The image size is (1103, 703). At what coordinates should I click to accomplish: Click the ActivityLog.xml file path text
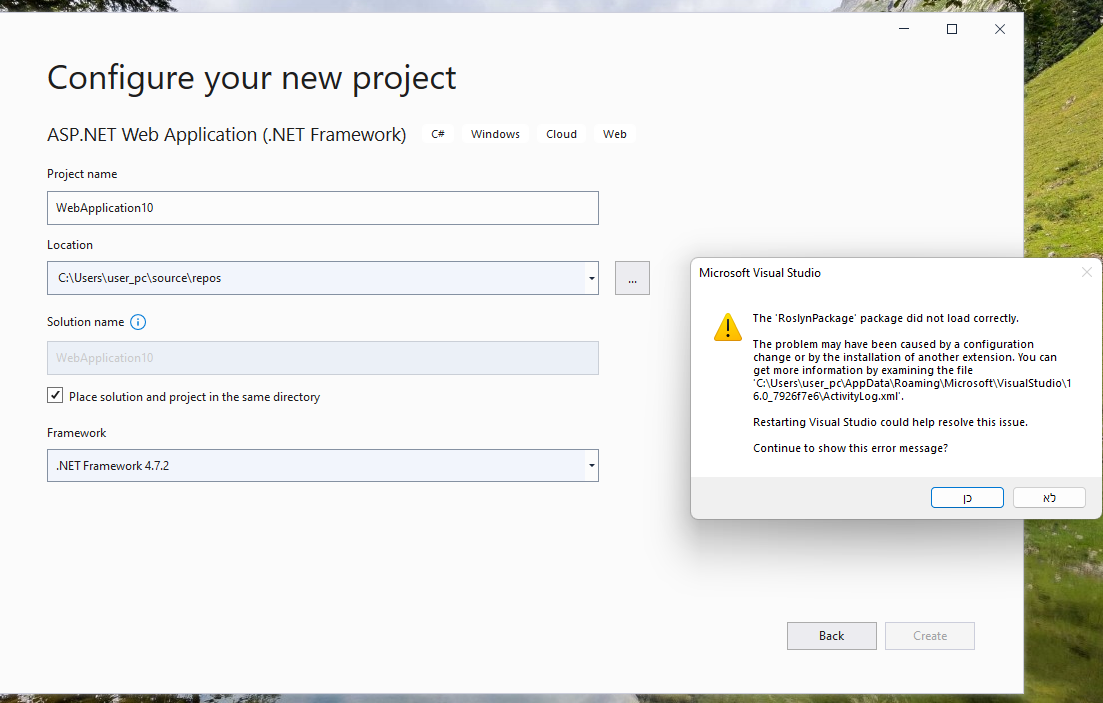pos(912,390)
